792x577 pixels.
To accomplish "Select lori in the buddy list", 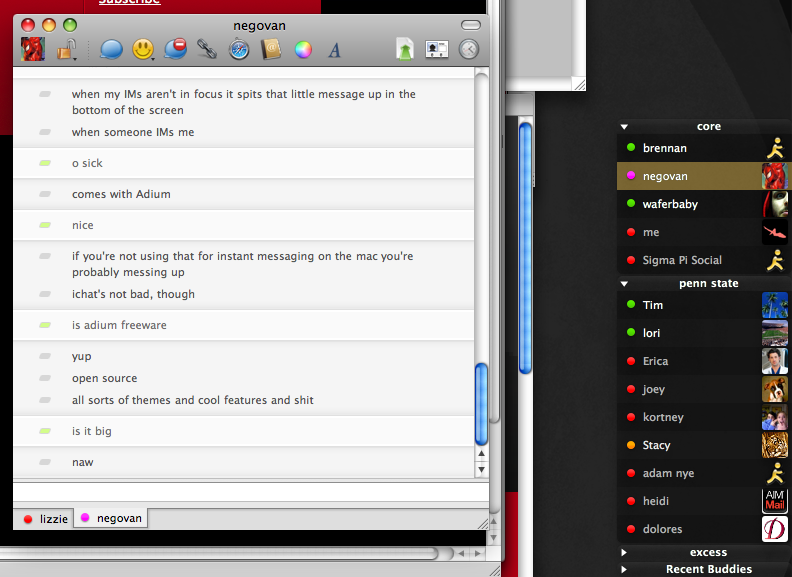I will [702, 333].
